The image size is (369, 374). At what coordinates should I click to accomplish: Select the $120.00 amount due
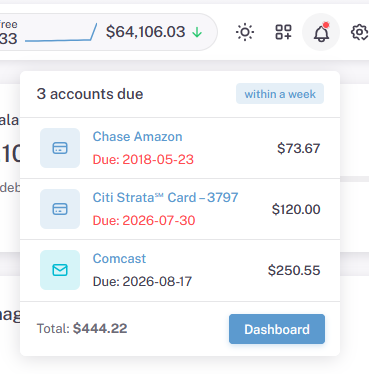[x=296, y=209]
